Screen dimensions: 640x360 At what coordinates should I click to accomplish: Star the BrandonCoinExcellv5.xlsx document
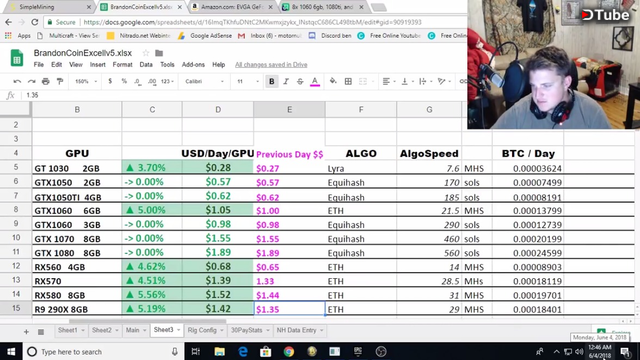(146, 53)
